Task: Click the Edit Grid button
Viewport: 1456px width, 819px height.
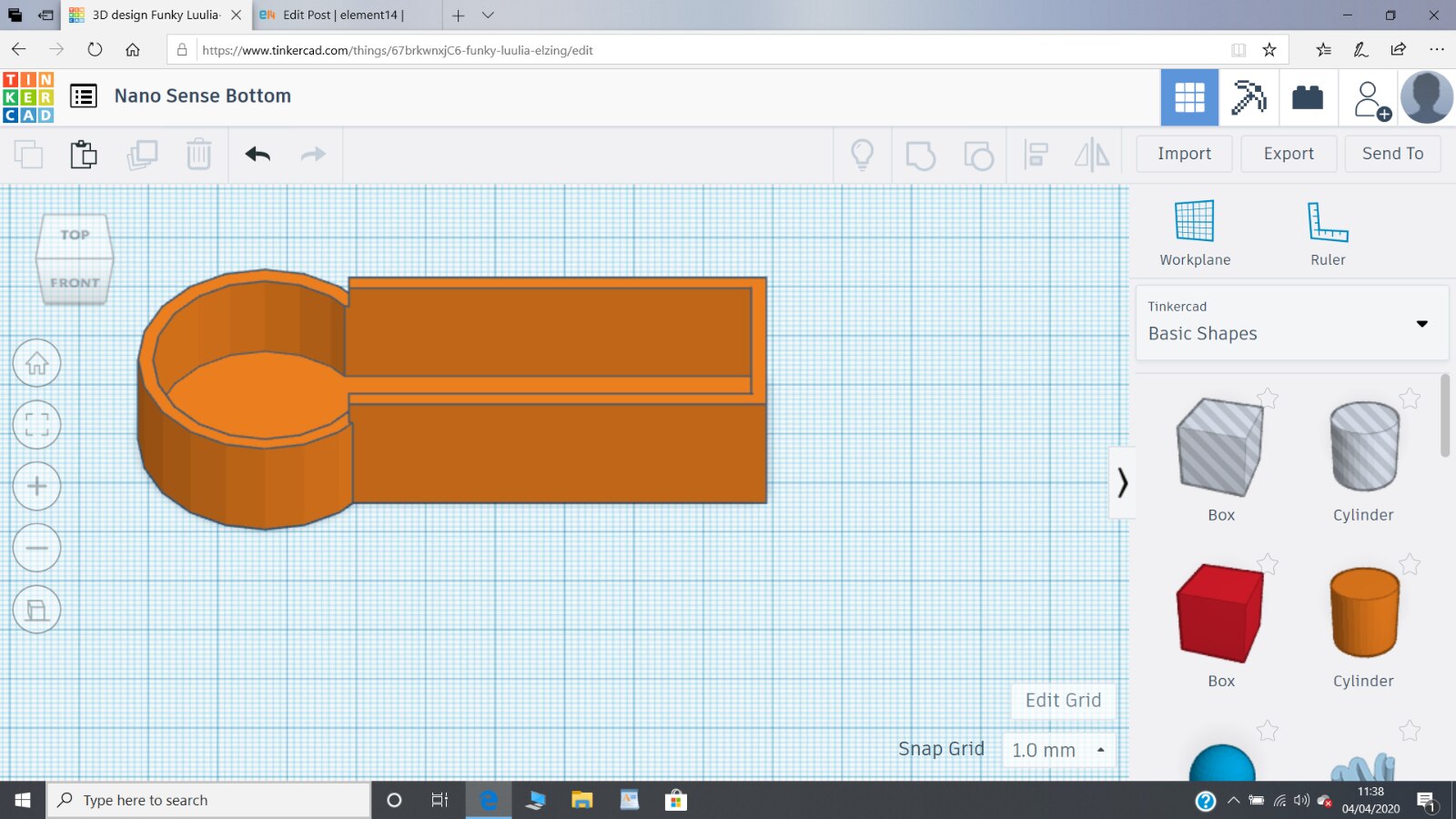Action: [x=1062, y=700]
